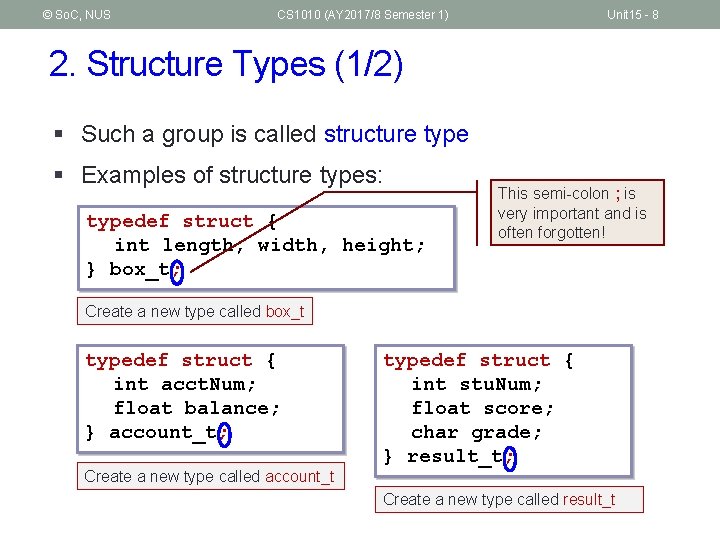Viewport: 720px width, 540px height.
Task: Click the blue words "structure type"
Action: click(x=396, y=135)
